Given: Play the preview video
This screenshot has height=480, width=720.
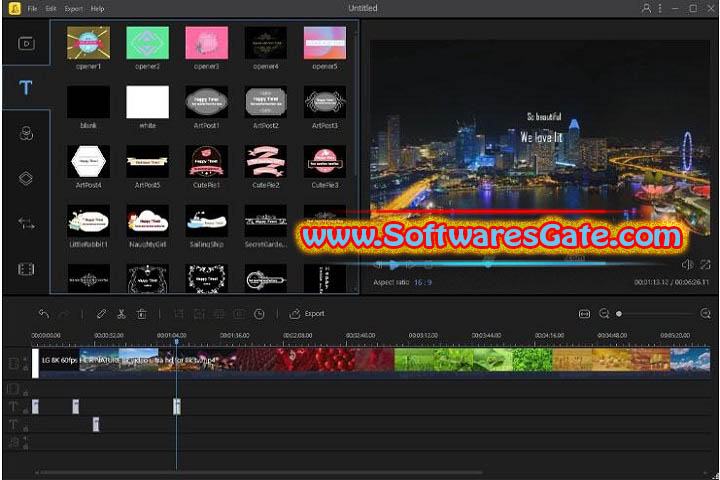Looking at the screenshot, I should click(394, 265).
